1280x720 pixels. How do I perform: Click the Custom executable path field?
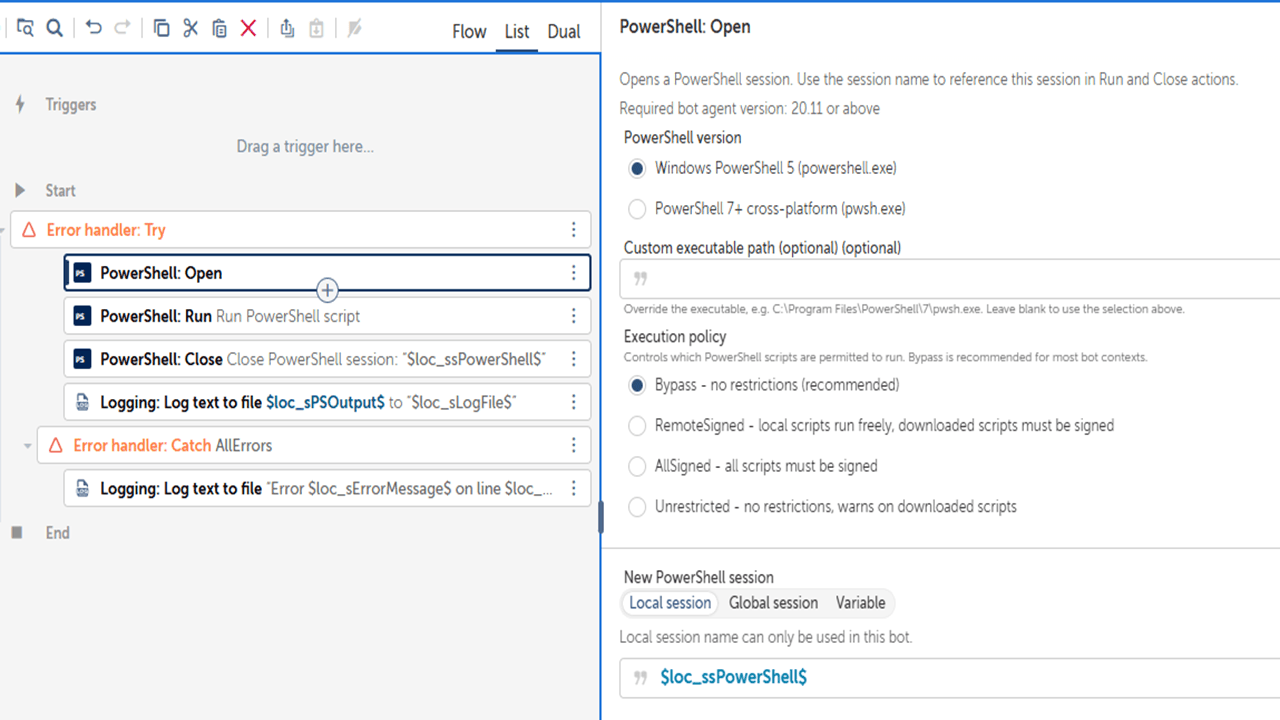950,278
